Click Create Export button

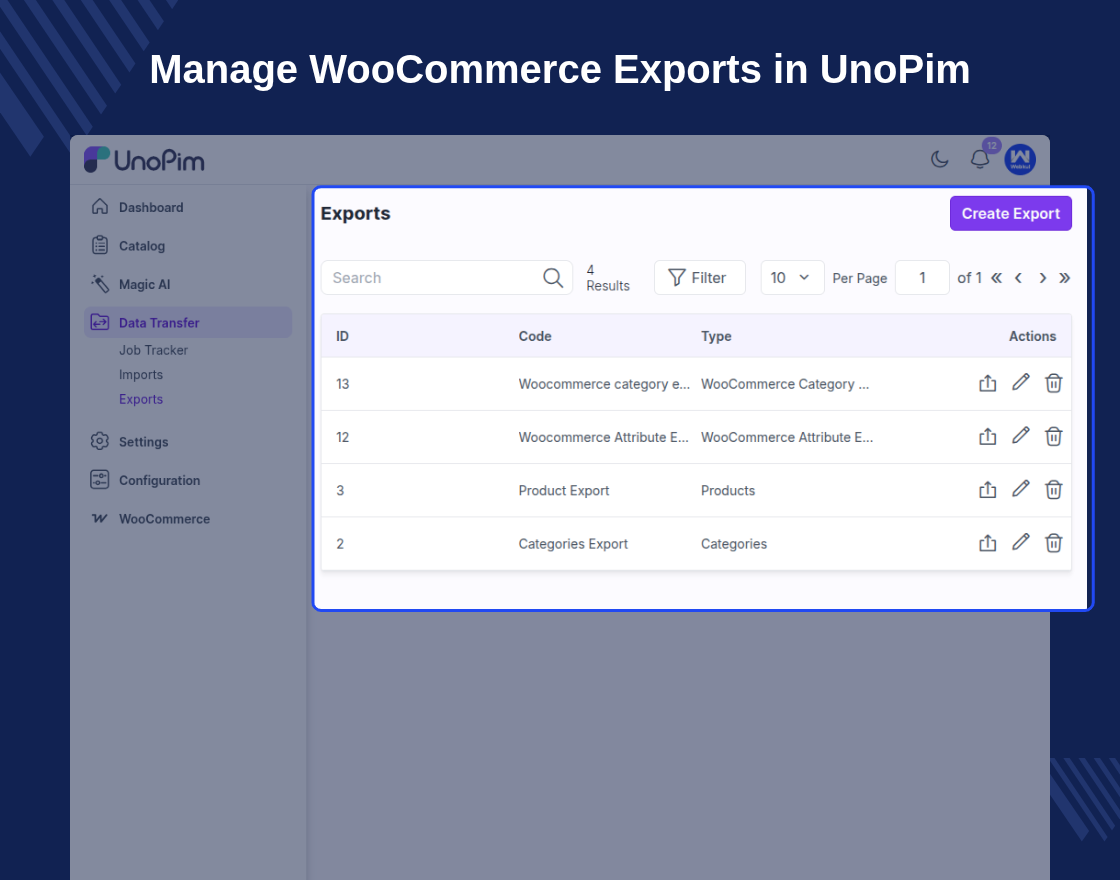(1011, 214)
